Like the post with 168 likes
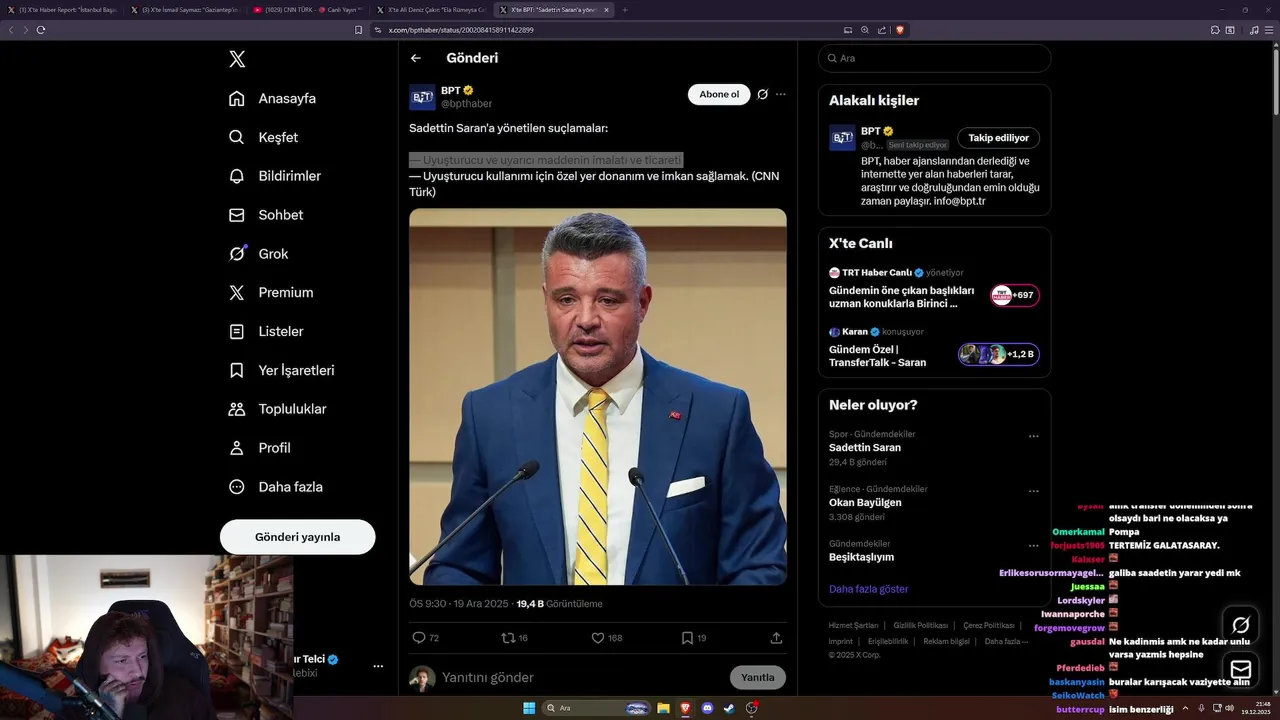Image resolution: width=1280 pixels, height=720 pixels. (x=606, y=638)
